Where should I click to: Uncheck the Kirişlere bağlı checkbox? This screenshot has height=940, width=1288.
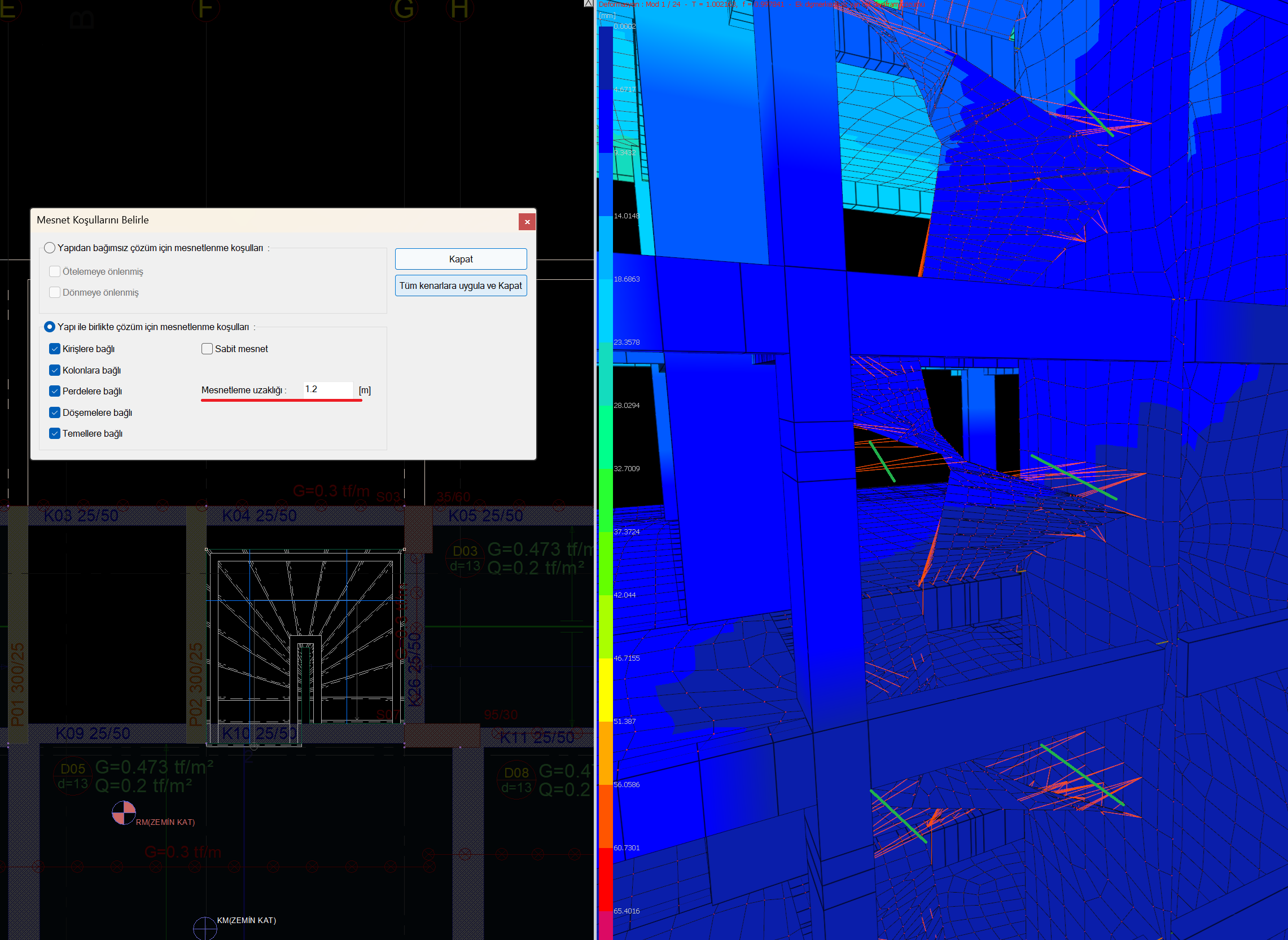[x=55, y=349]
